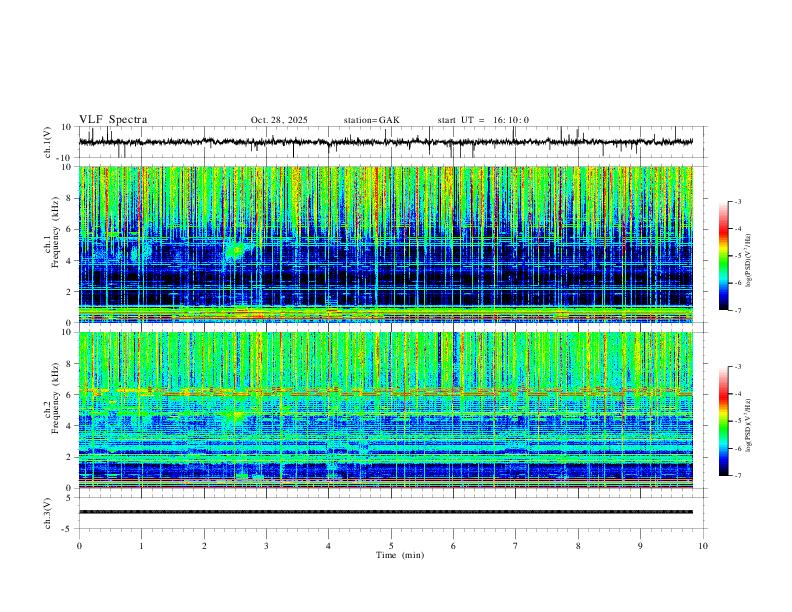
Task: Select the ch.1 color bar "log(PSD)" label
Action: coord(749,261)
